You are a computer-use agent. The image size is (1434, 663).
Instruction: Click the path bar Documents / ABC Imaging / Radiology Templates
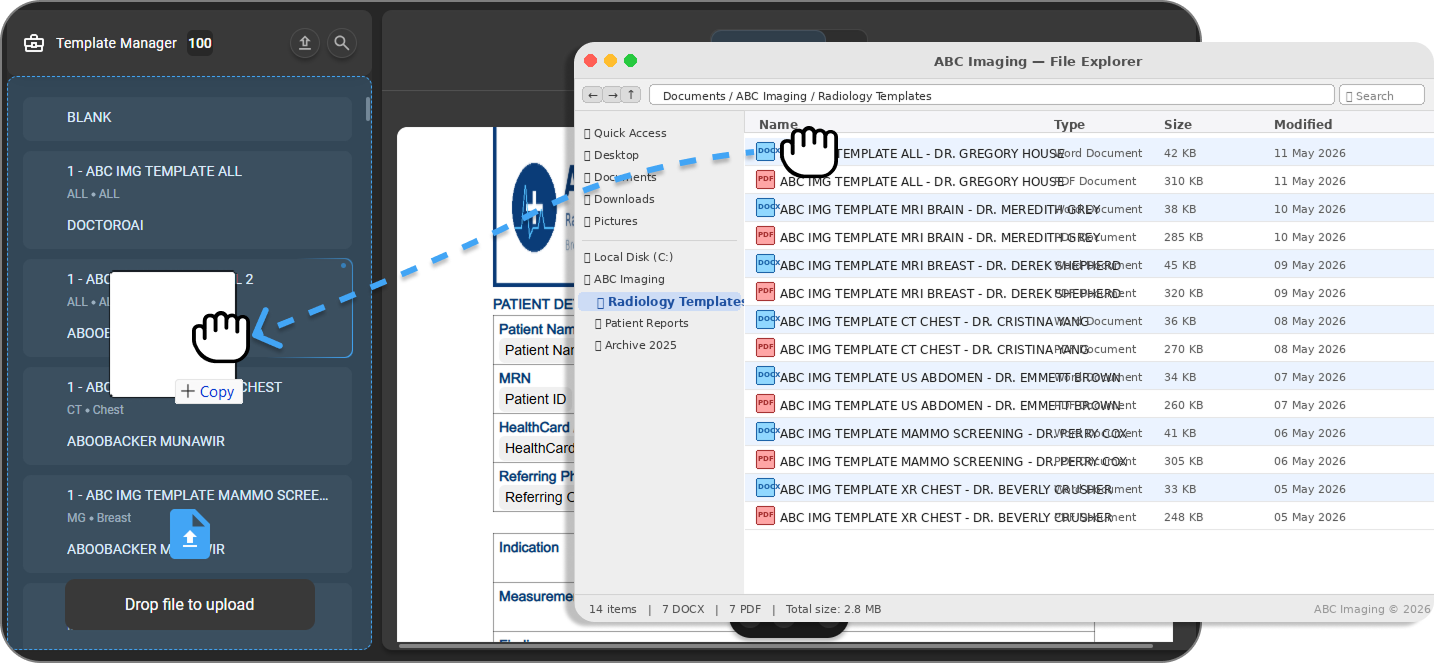[991, 95]
